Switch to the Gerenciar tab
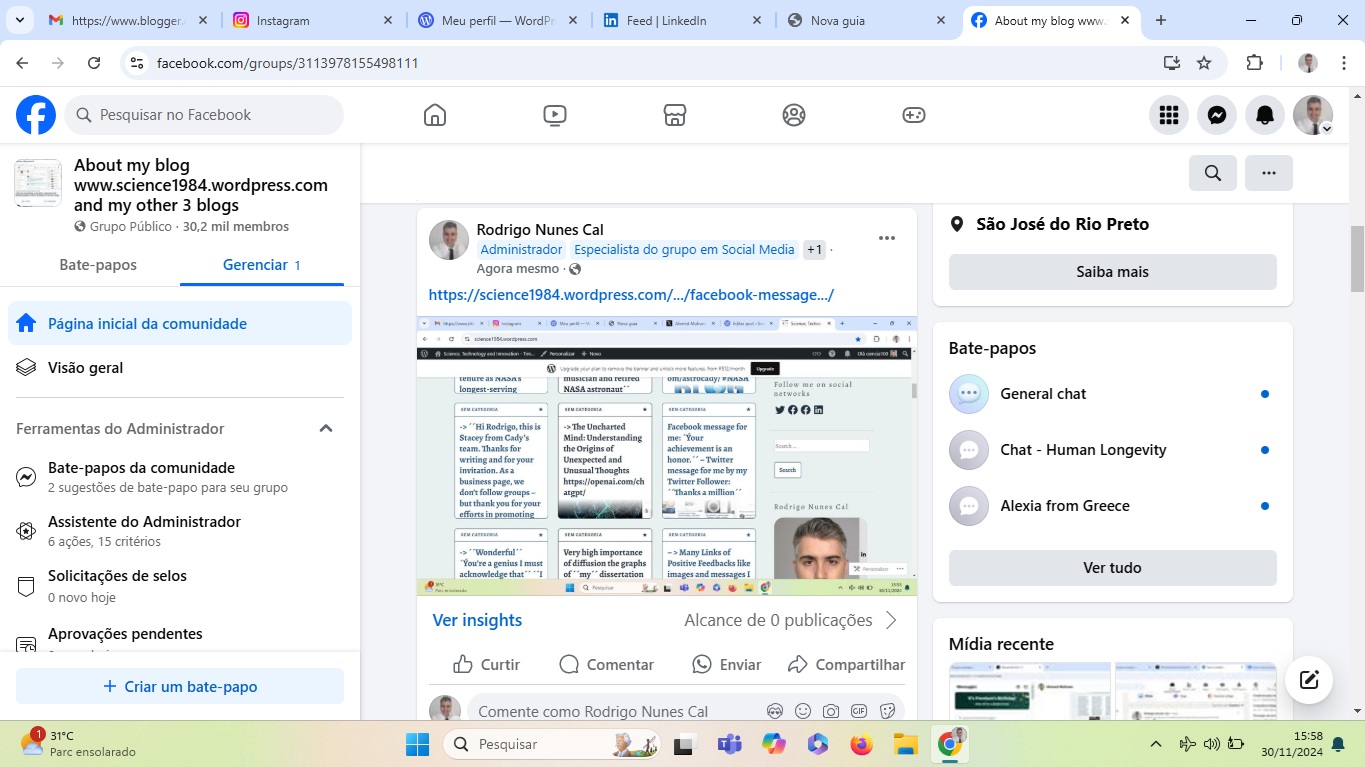 [x=262, y=265]
